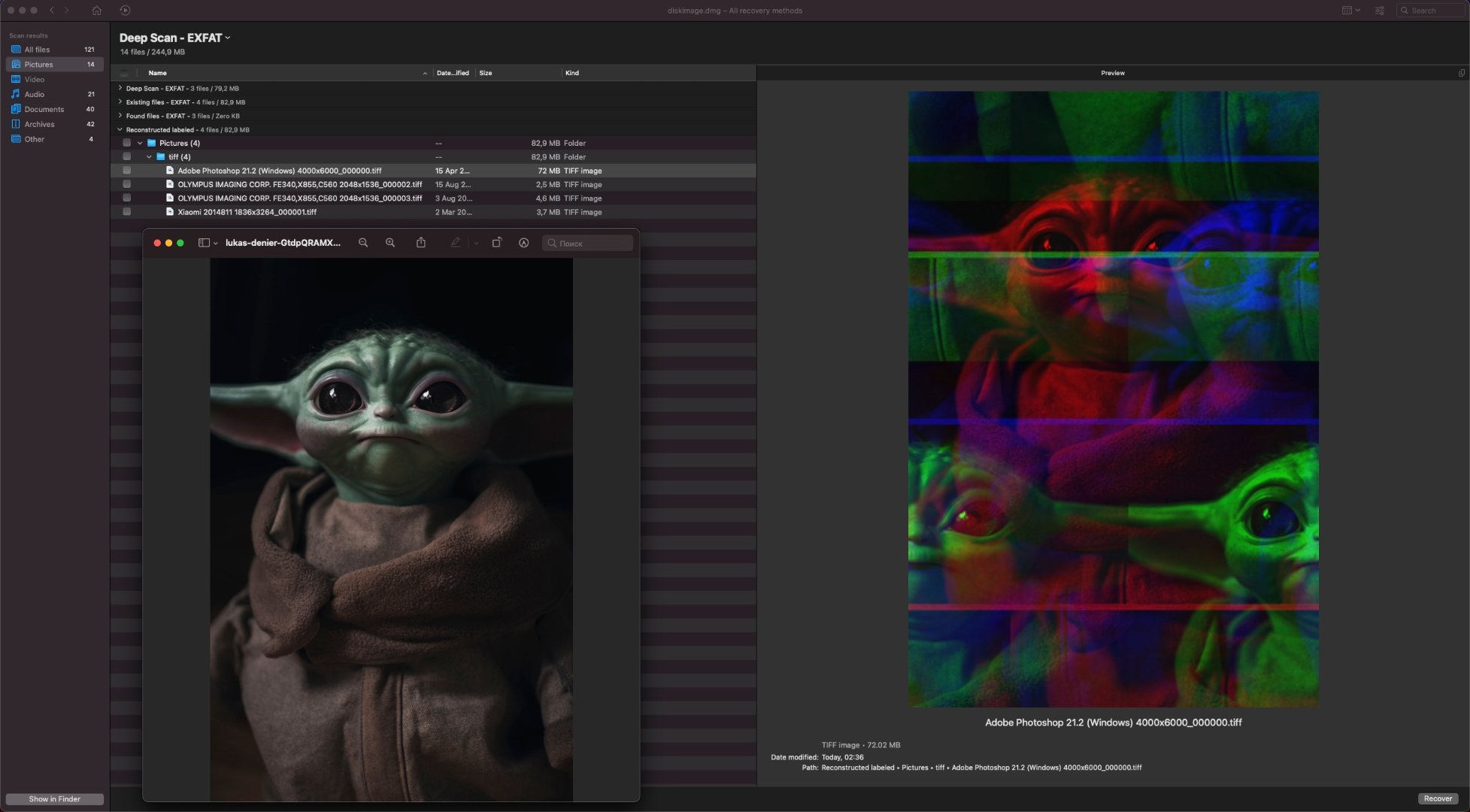Go to the Home screen icon
The height and width of the screenshot is (812, 1470).
(96, 11)
